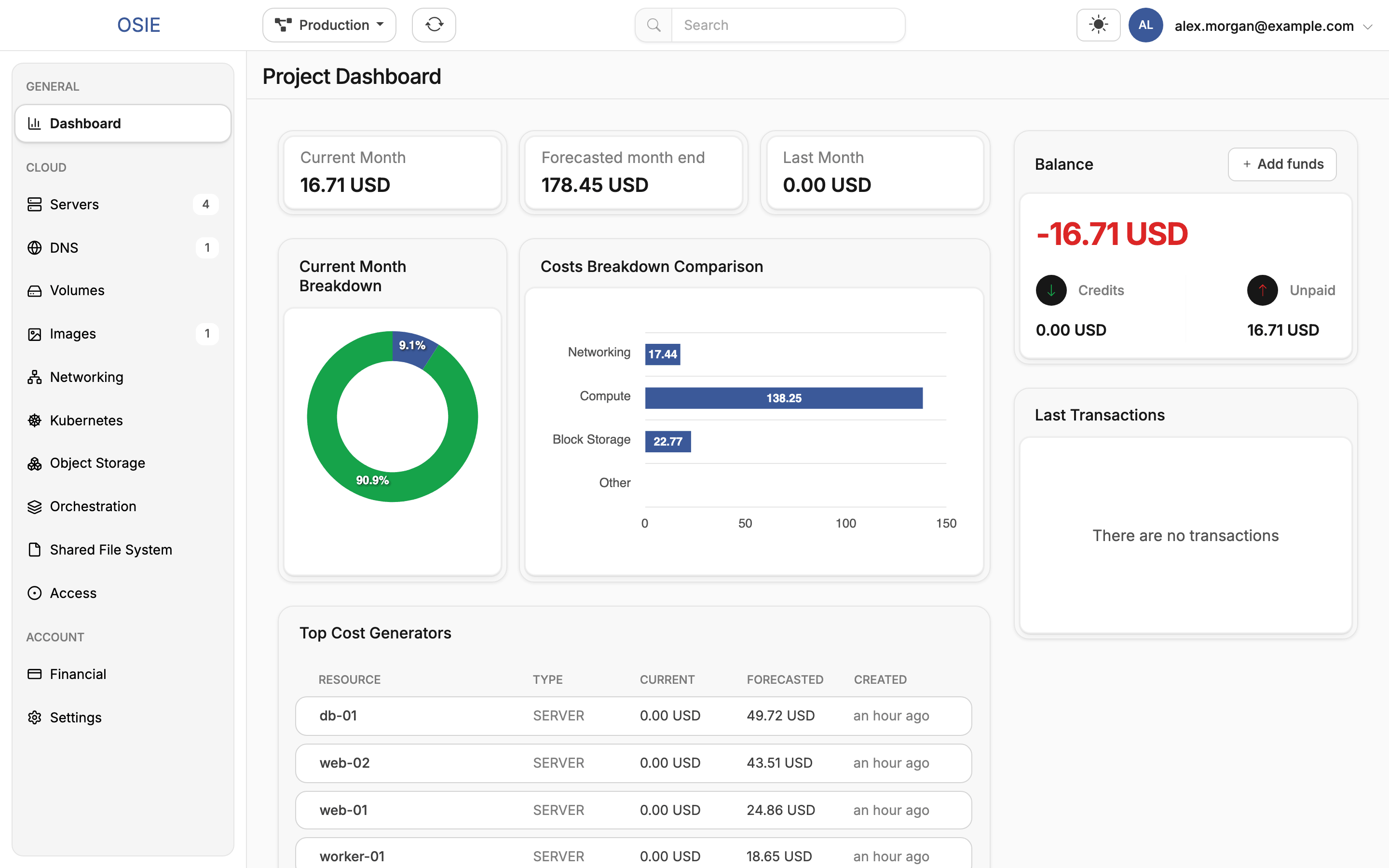Open the db-01 resource row
Screen dimensions: 1389x868
[x=633, y=716]
